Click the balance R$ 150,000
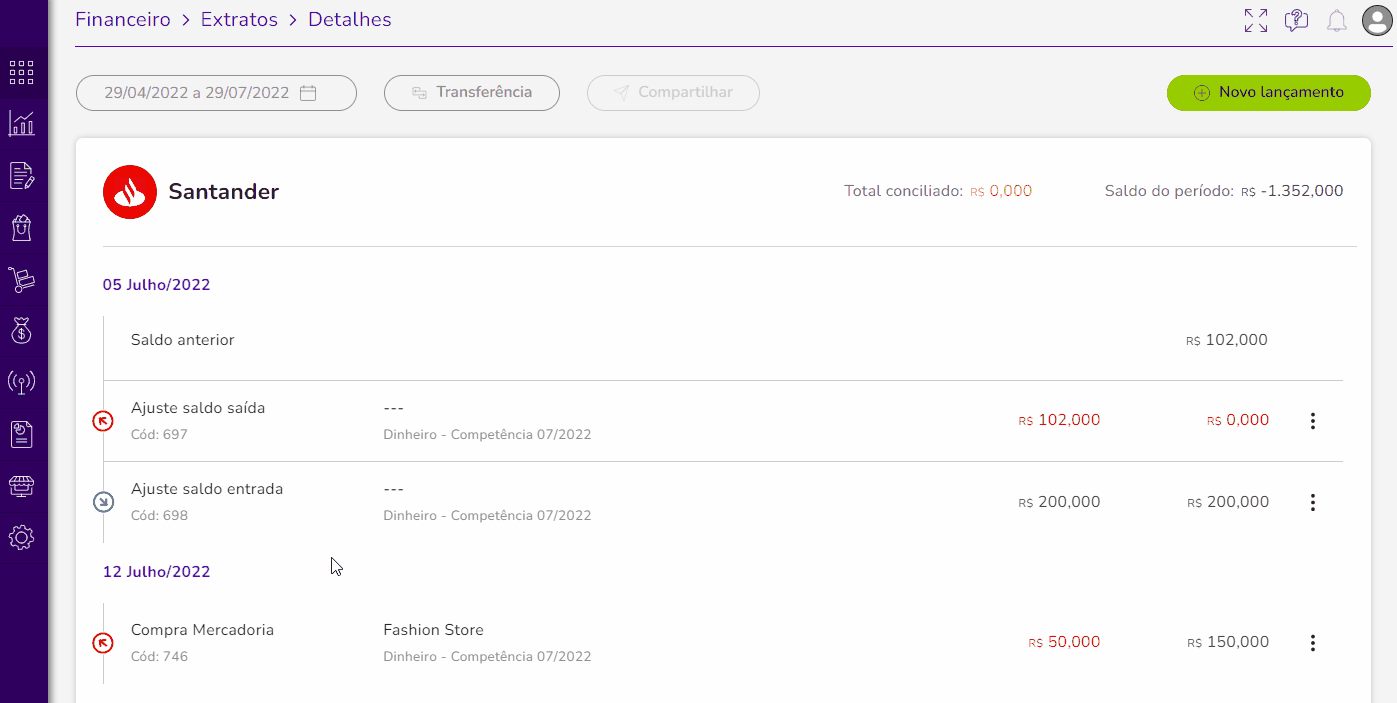This screenshot has height=703, width=1397. (1228, 643)
